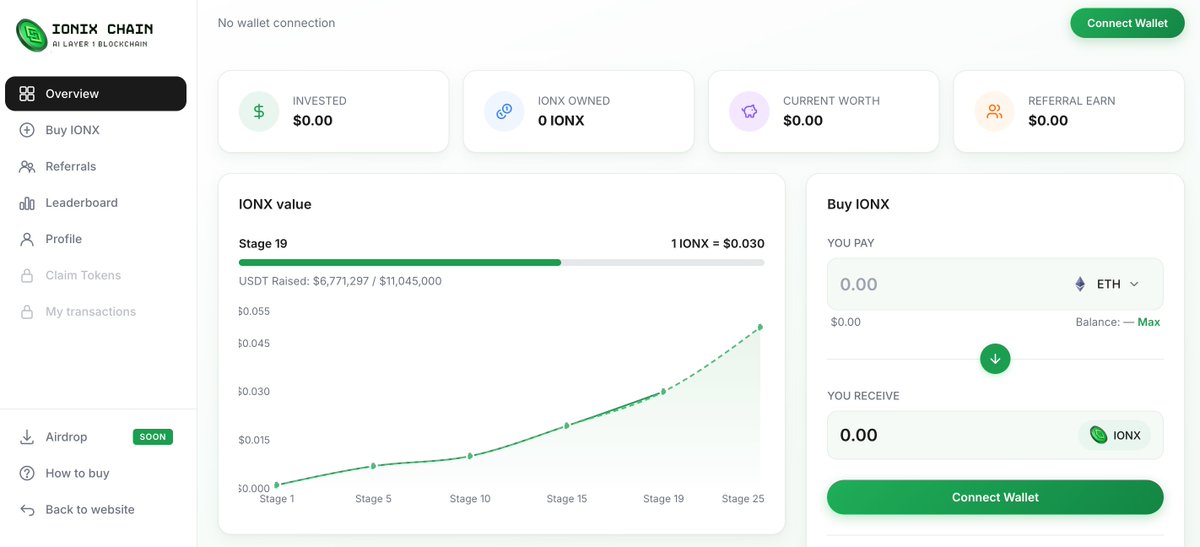
Task: Click the Referral Earn people icon
Action: click(994, 111)
